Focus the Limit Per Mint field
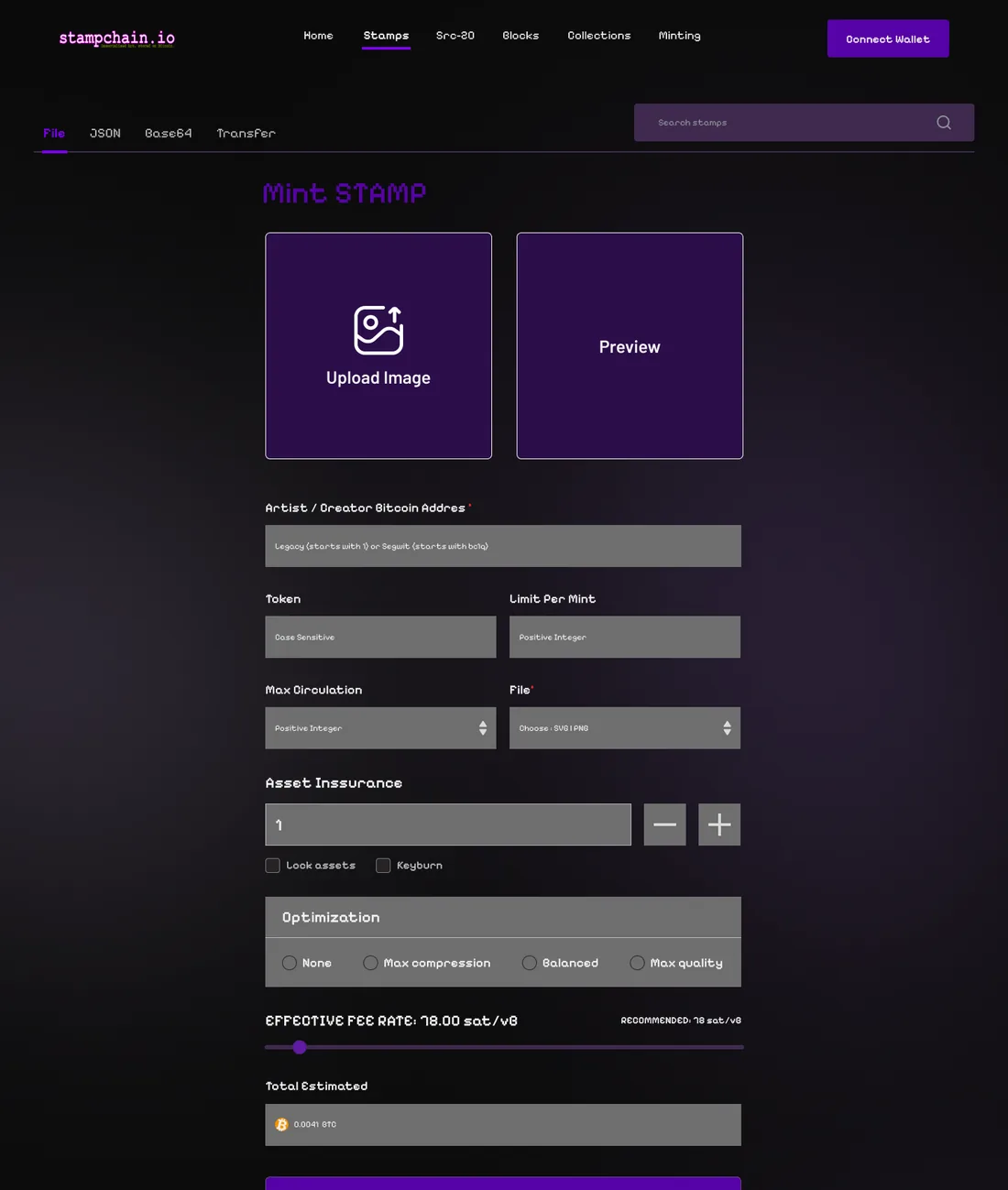This screenshot has height=1190, width=1008. [x=625, y=637]
